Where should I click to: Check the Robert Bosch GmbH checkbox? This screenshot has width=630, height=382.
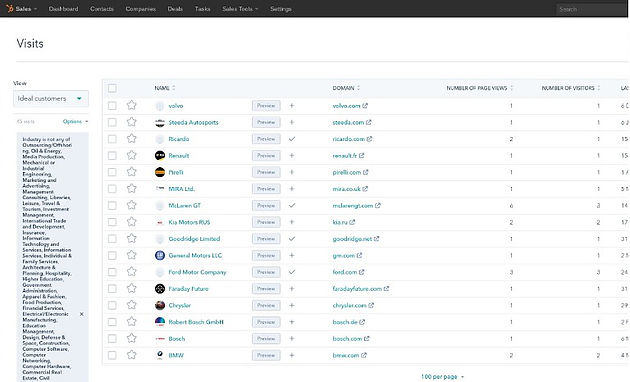coord(112,322)
